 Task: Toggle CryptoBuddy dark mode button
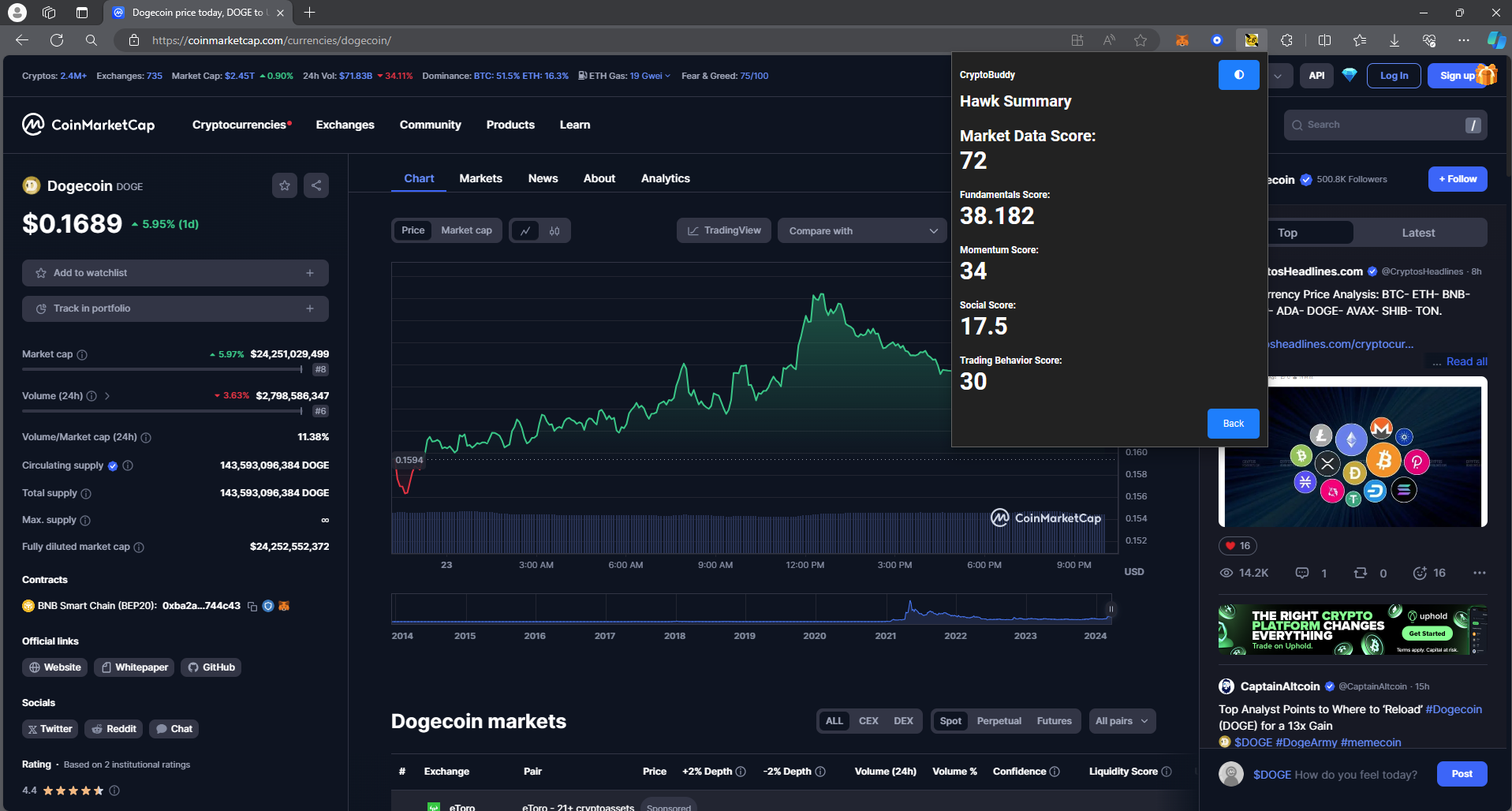pyautogui.click(x=1238, y=75)
